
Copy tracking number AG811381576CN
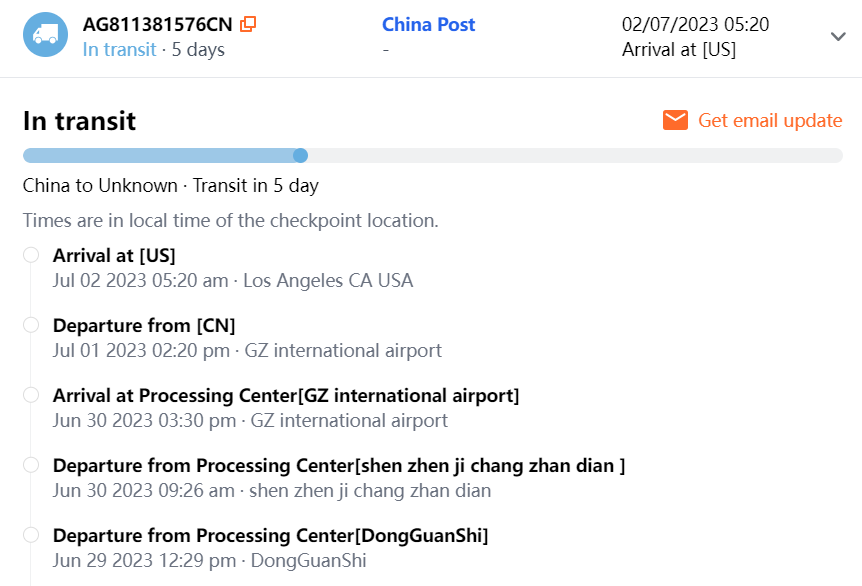pos(248,24)
